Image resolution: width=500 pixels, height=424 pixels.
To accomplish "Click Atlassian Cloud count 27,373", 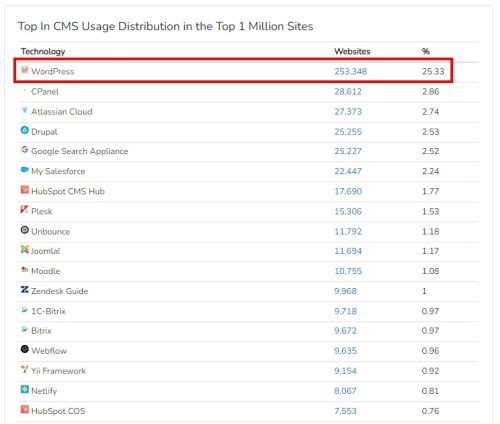I will 348,111.
